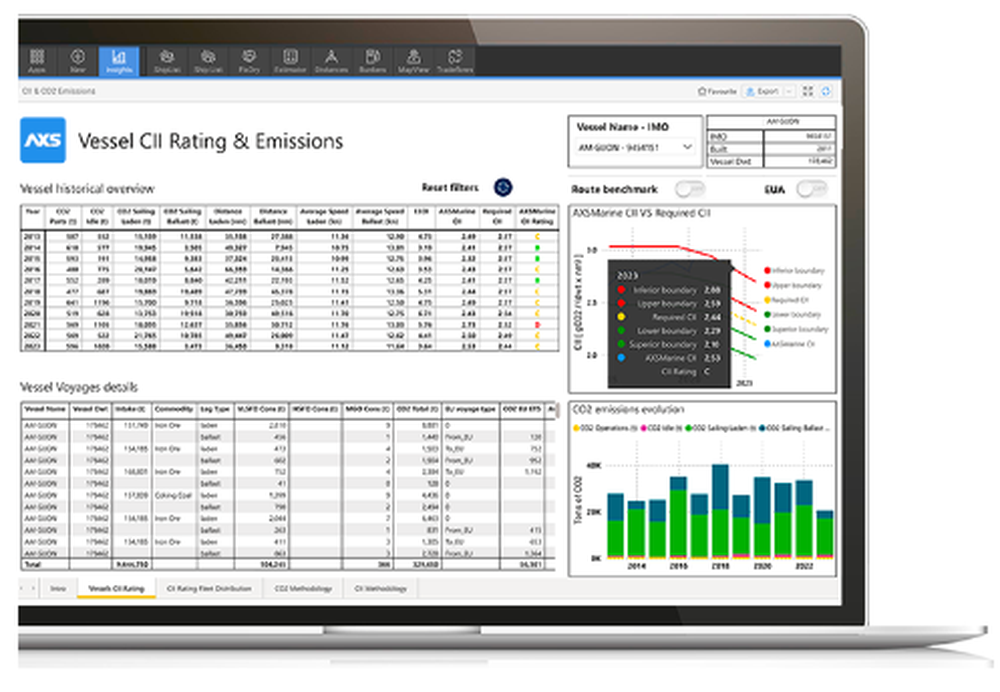
Task: Sort voyages by Vessel Name header
Action: click(45, 409)
